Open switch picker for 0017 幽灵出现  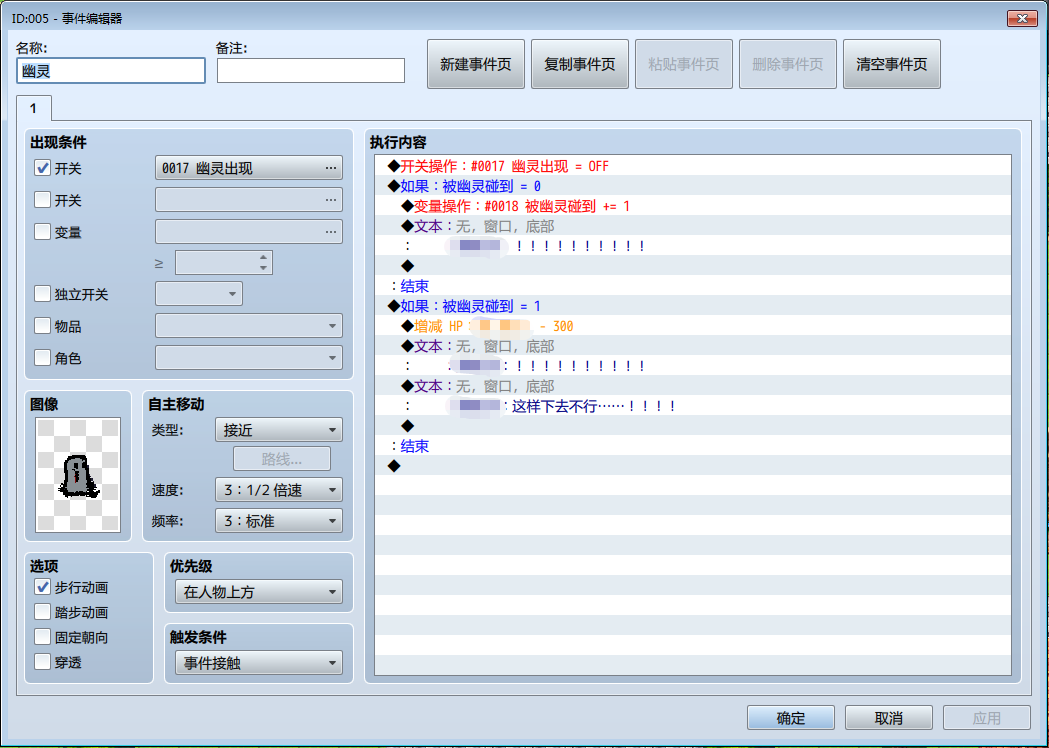pyautogui.click(x=249, y=168)
